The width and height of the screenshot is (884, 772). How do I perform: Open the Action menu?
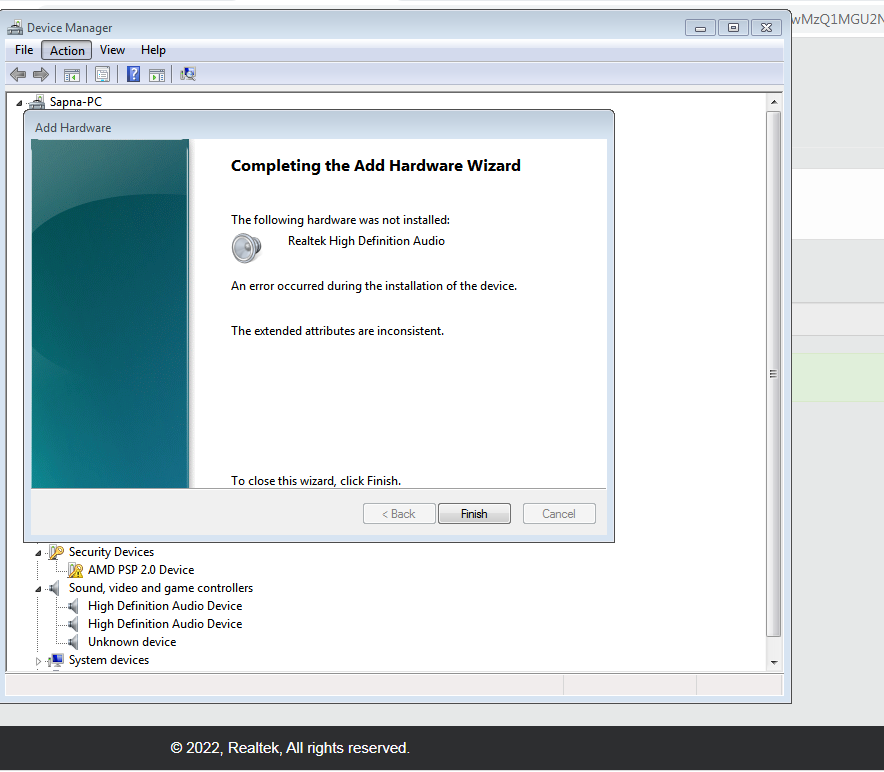[x=66, y=50]
